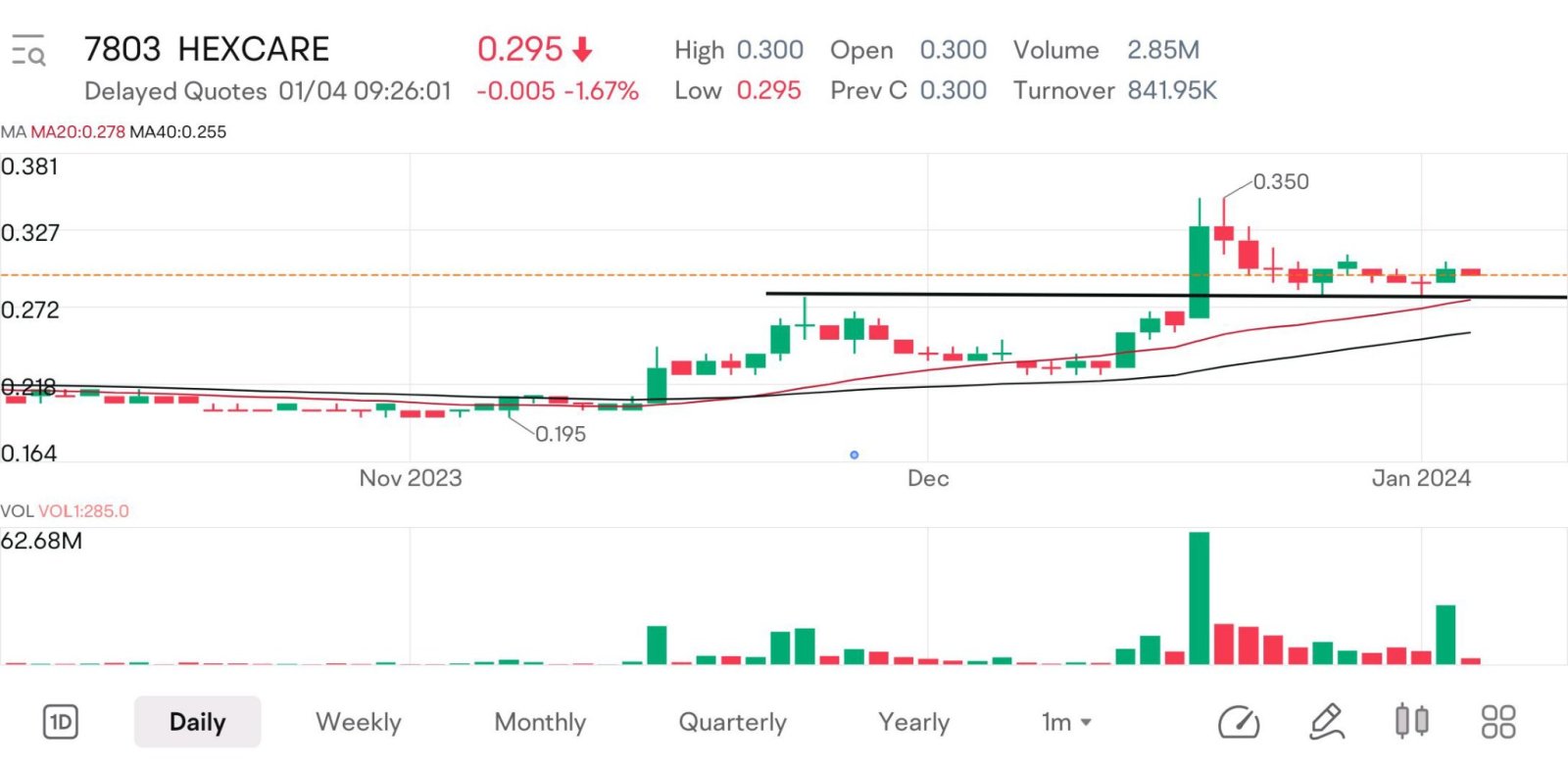Click the Dec axis label

coord(928,478)
